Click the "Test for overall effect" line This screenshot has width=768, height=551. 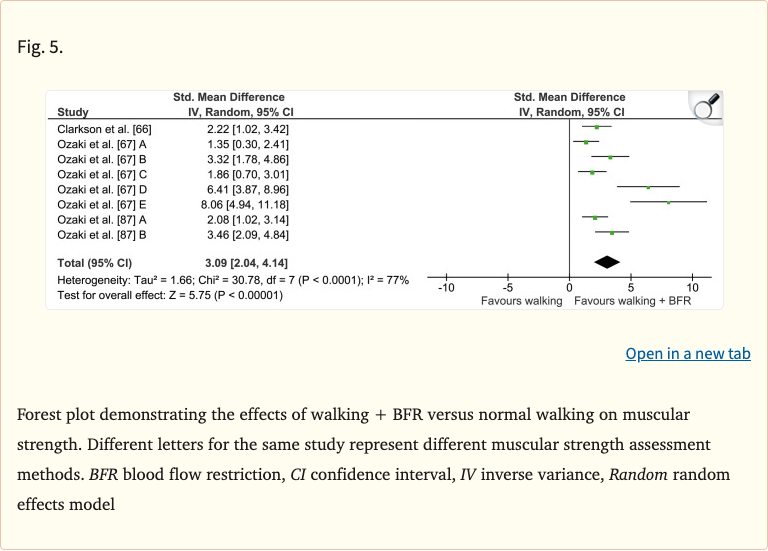(x=170, y=295)
